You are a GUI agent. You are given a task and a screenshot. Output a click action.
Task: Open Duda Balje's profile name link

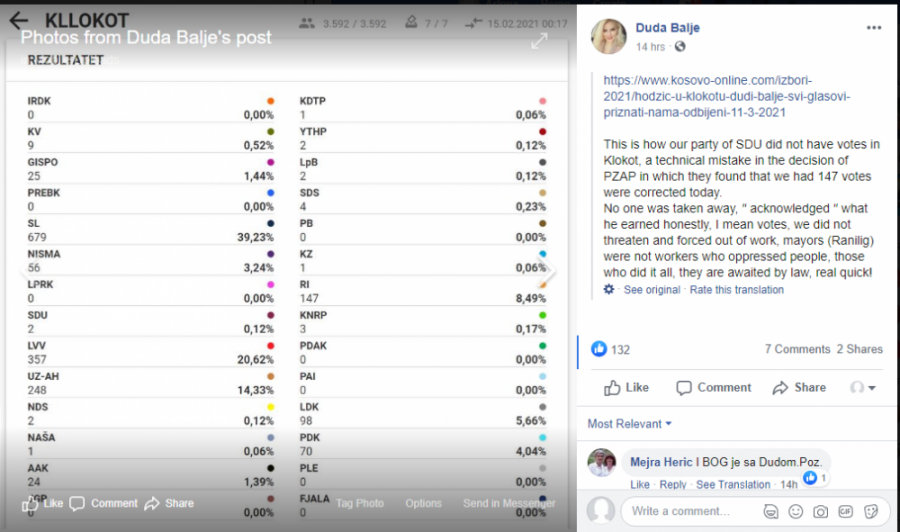[668, 28]
